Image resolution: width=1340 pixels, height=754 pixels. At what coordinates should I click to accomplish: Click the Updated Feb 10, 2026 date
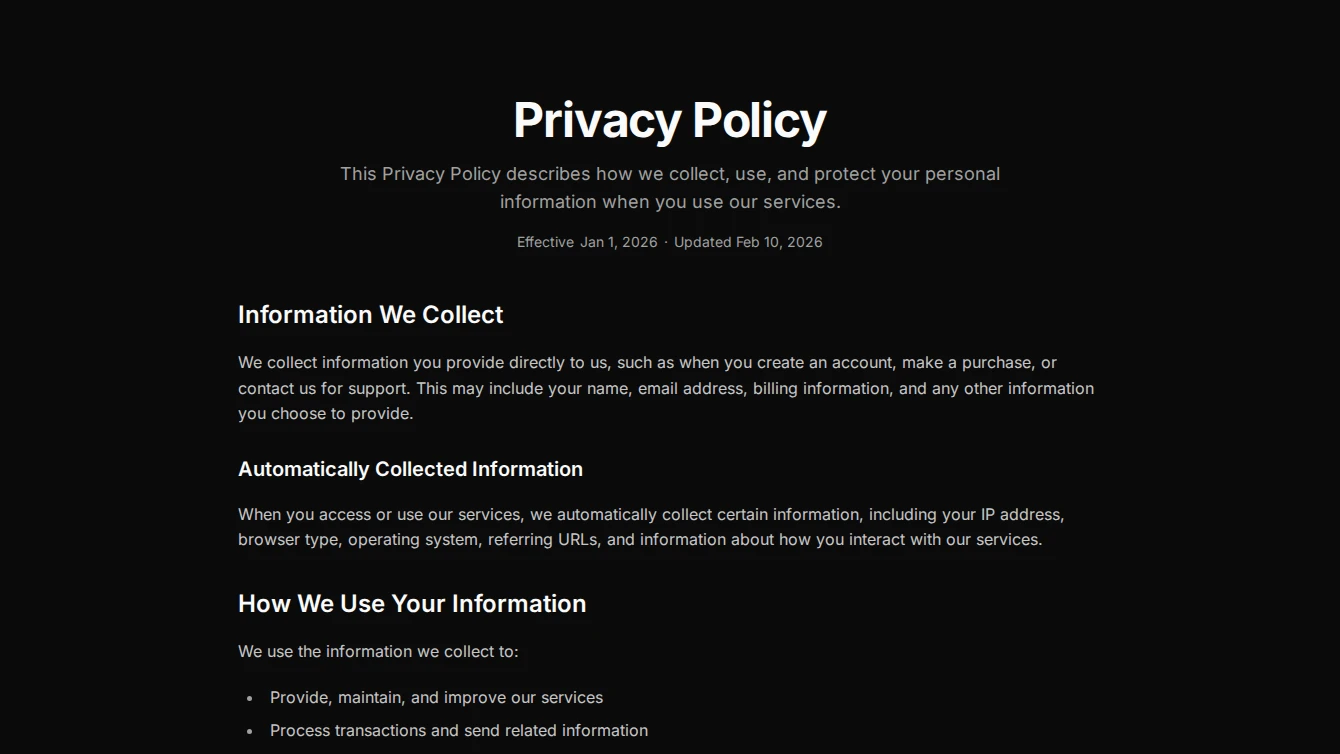click(748, 242)
